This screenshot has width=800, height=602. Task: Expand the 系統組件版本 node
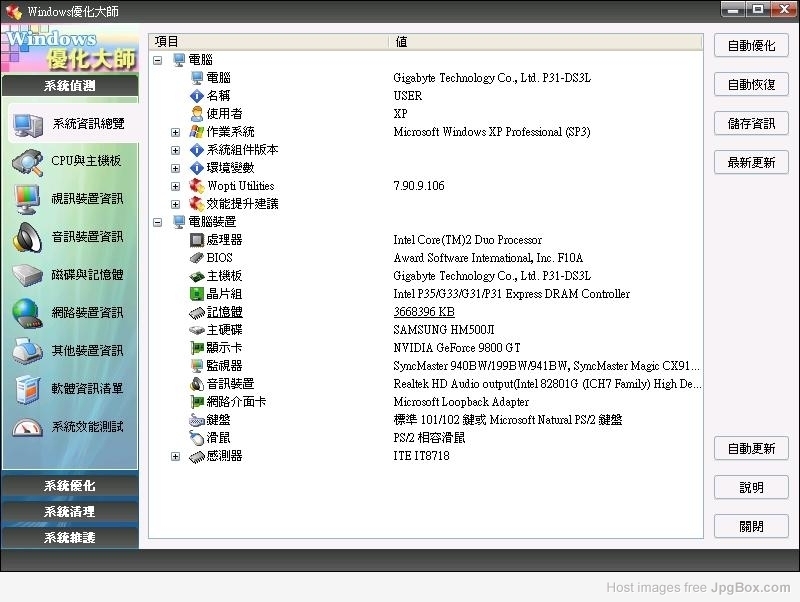[x=176, y=150]
